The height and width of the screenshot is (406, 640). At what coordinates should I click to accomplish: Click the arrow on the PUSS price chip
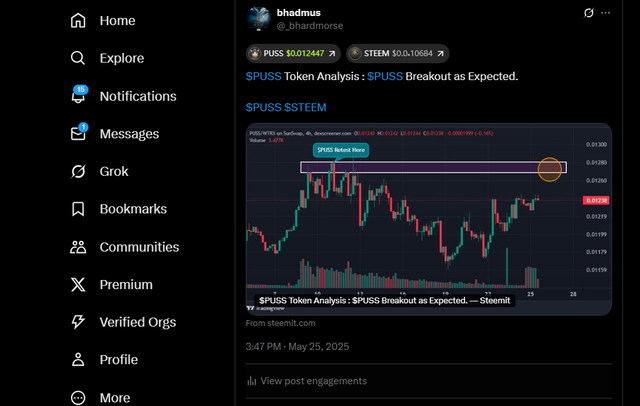pyautogui.click(x=332, y=53)
